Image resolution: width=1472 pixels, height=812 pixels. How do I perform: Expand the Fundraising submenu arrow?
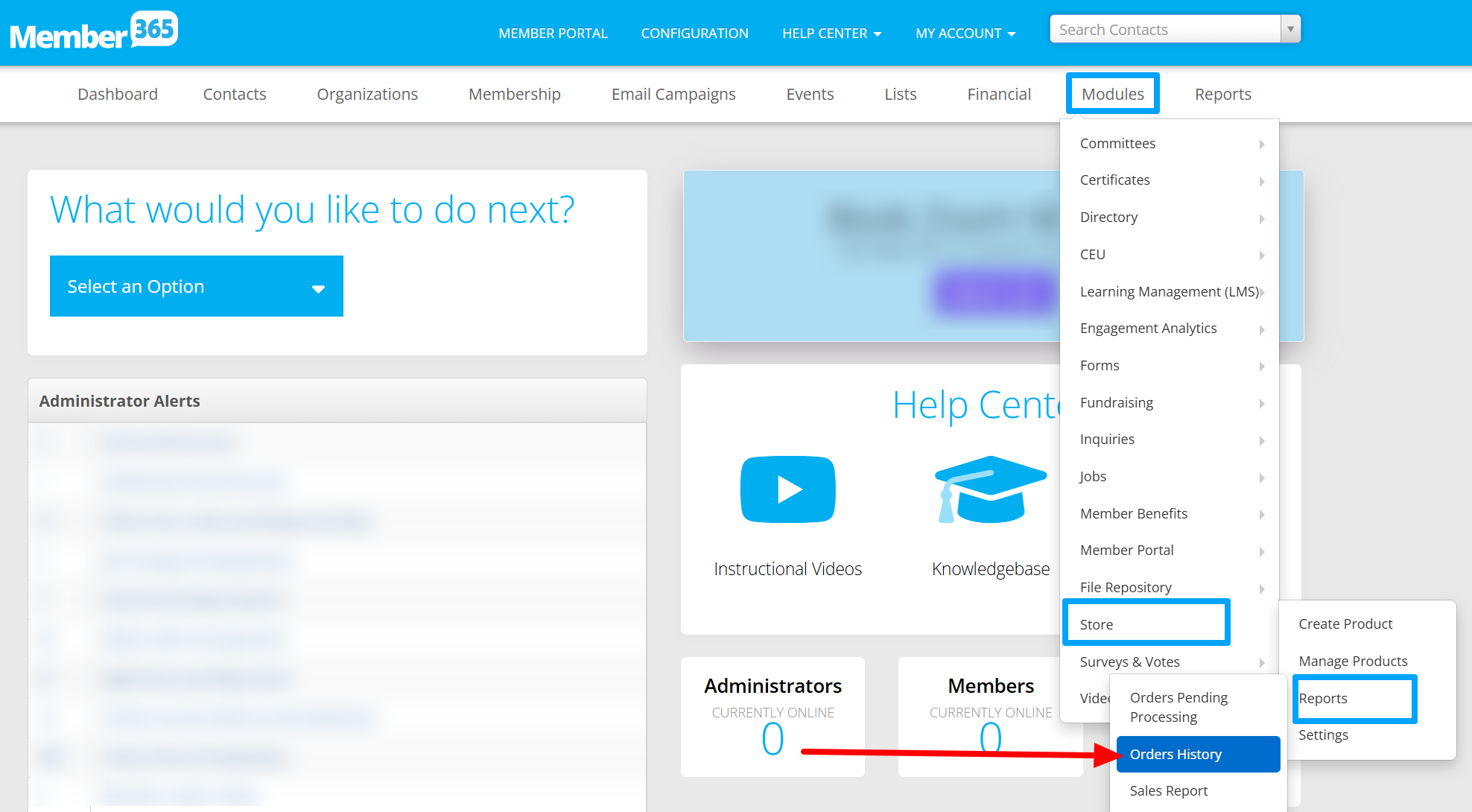[x=1261, y=403]
